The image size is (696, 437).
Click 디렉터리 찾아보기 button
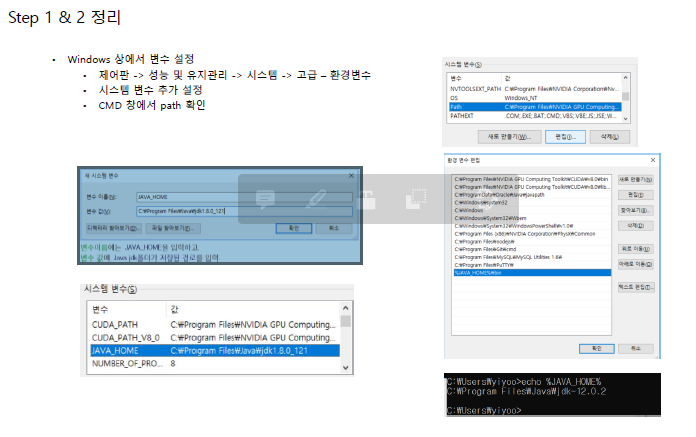(114, 228)
